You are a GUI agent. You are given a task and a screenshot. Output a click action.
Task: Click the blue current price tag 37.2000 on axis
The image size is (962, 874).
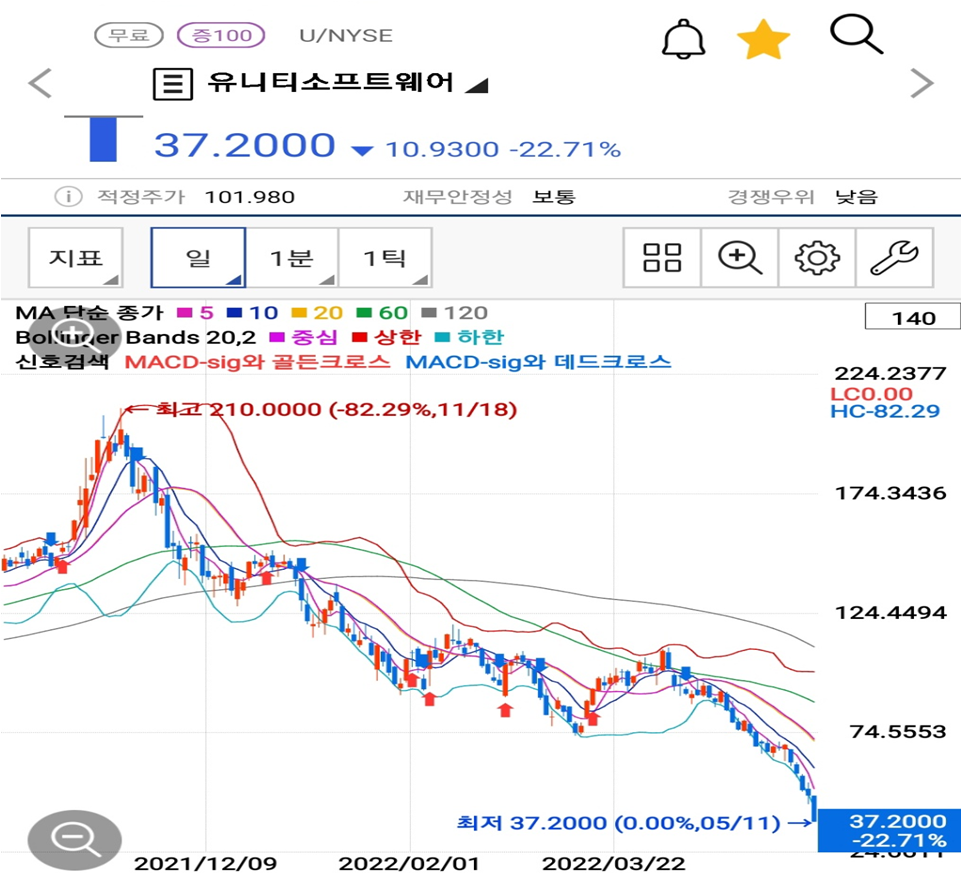[x=890, y=830]
